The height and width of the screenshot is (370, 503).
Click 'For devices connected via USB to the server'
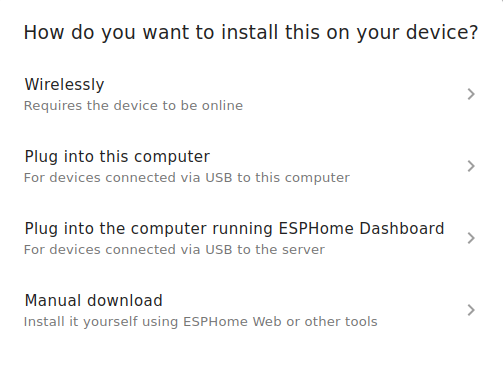pyautogui.click(x=174, y=250)
